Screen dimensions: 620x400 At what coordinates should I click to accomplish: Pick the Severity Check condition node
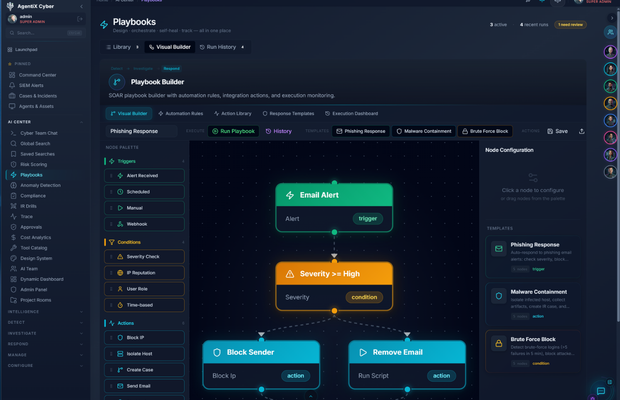144,257
